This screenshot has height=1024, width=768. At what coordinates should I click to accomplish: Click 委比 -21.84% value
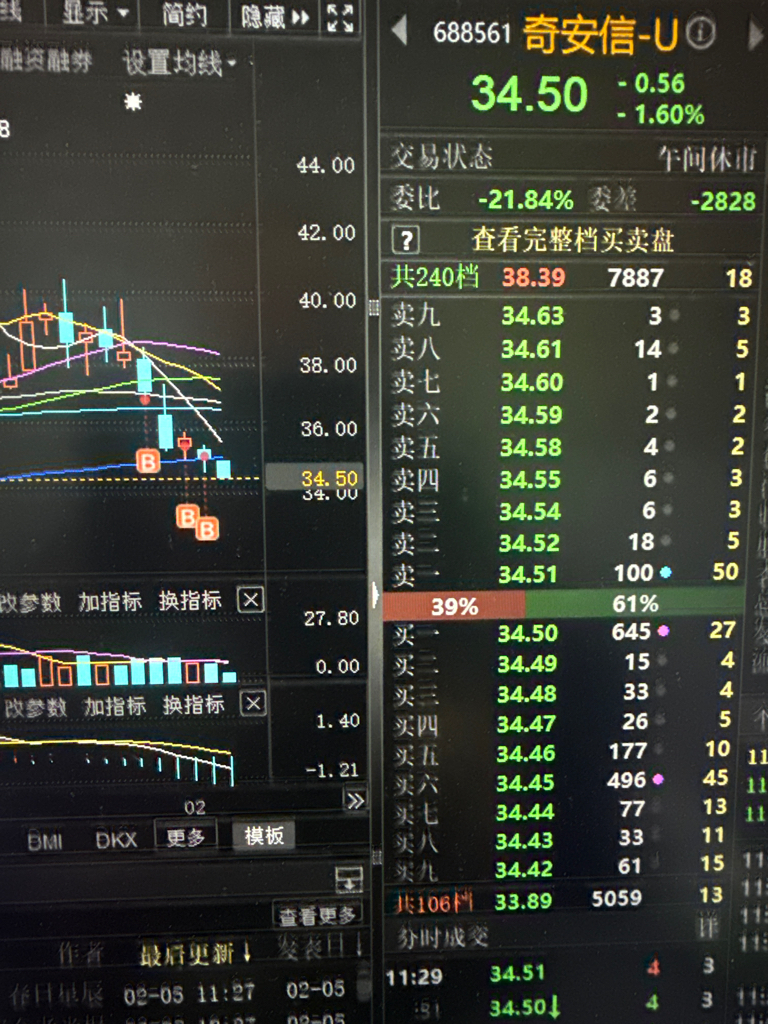526,199
